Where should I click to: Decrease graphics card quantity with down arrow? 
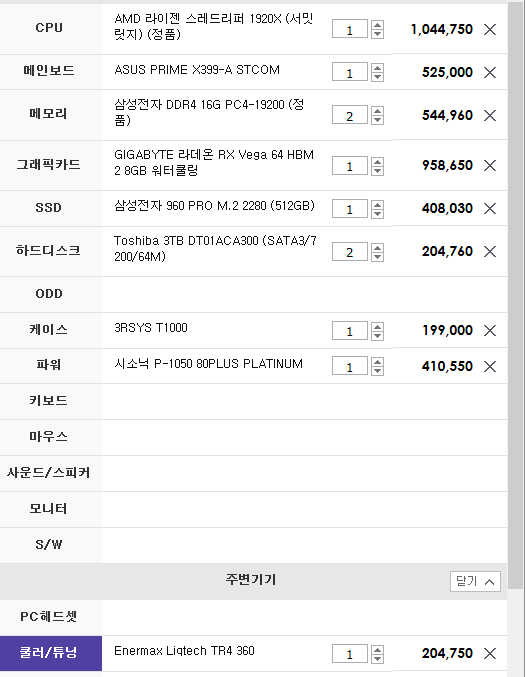(x=377, y=171)
